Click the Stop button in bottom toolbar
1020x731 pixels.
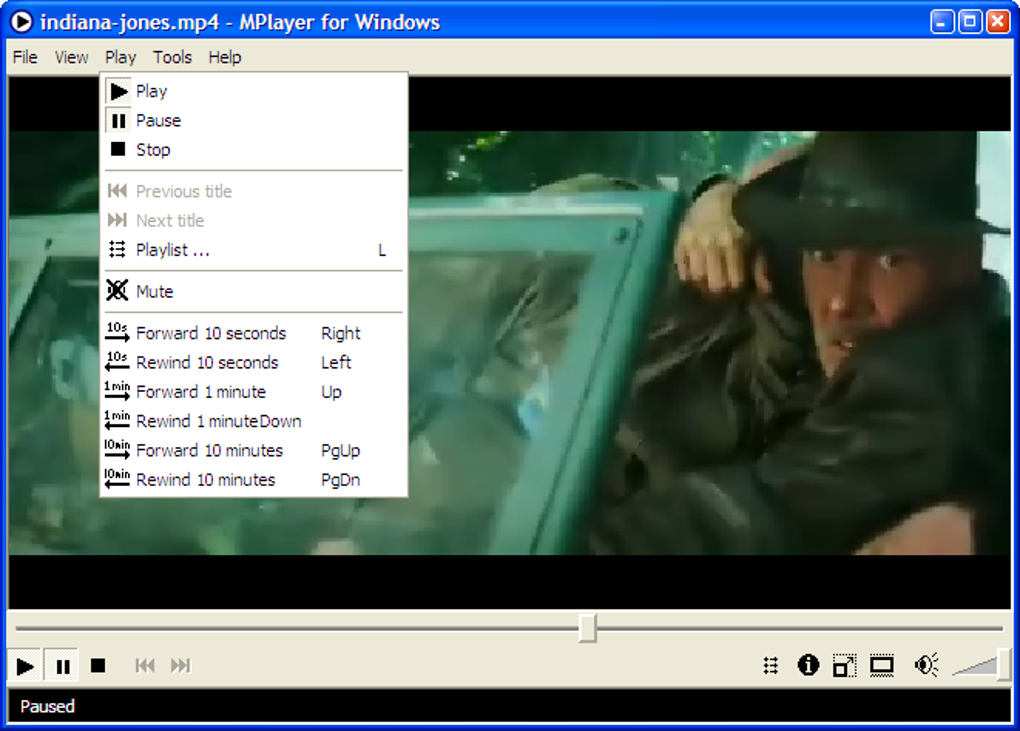[x=98, y=666]
